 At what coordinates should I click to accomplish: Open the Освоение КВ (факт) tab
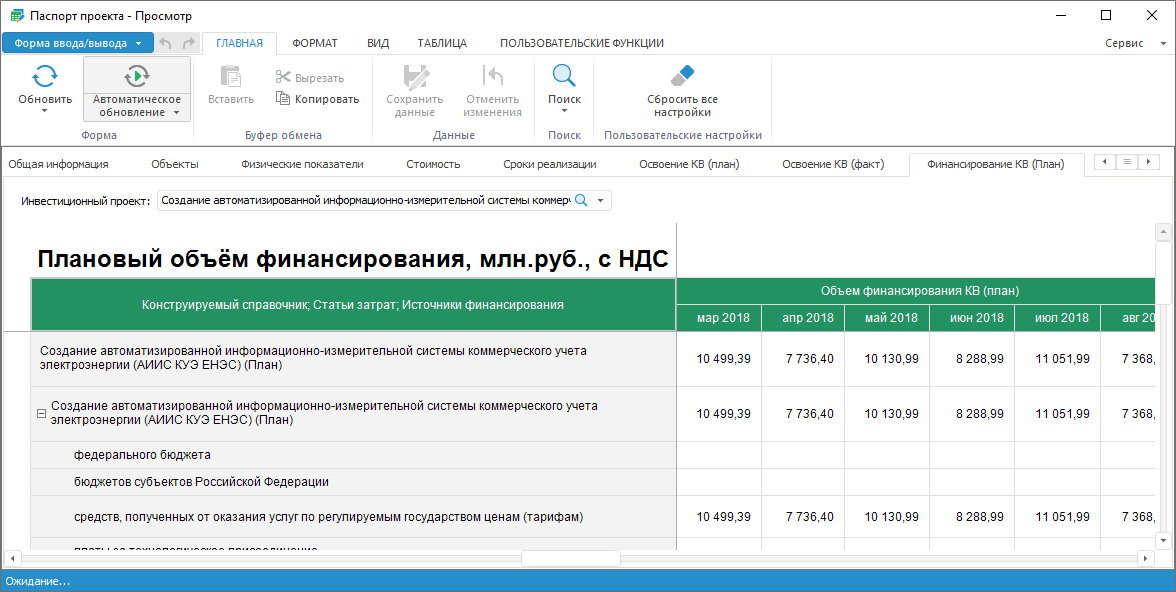[832, 164]
